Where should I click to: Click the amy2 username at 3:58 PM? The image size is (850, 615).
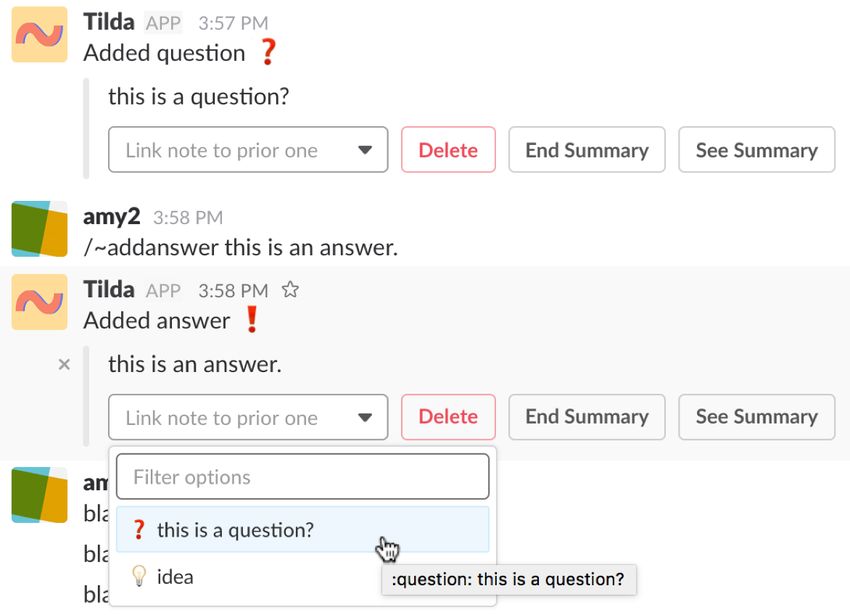point(112,216)
